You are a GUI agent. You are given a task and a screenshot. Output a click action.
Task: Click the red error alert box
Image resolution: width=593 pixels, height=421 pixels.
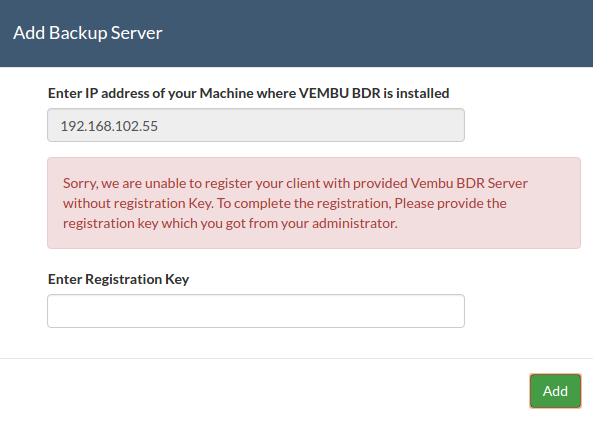tap(314, 203)
